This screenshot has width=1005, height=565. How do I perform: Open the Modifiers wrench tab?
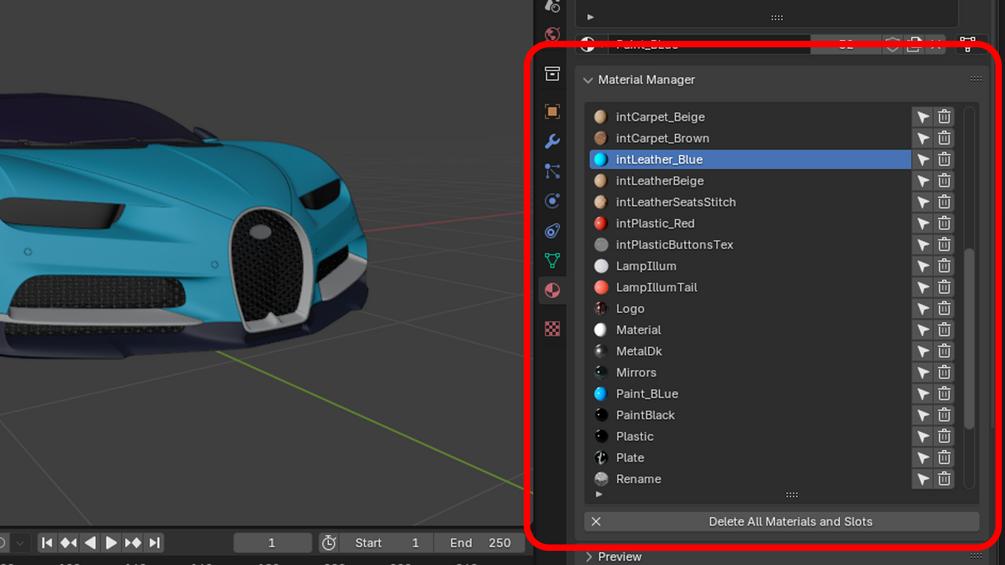tap(552, 141)
